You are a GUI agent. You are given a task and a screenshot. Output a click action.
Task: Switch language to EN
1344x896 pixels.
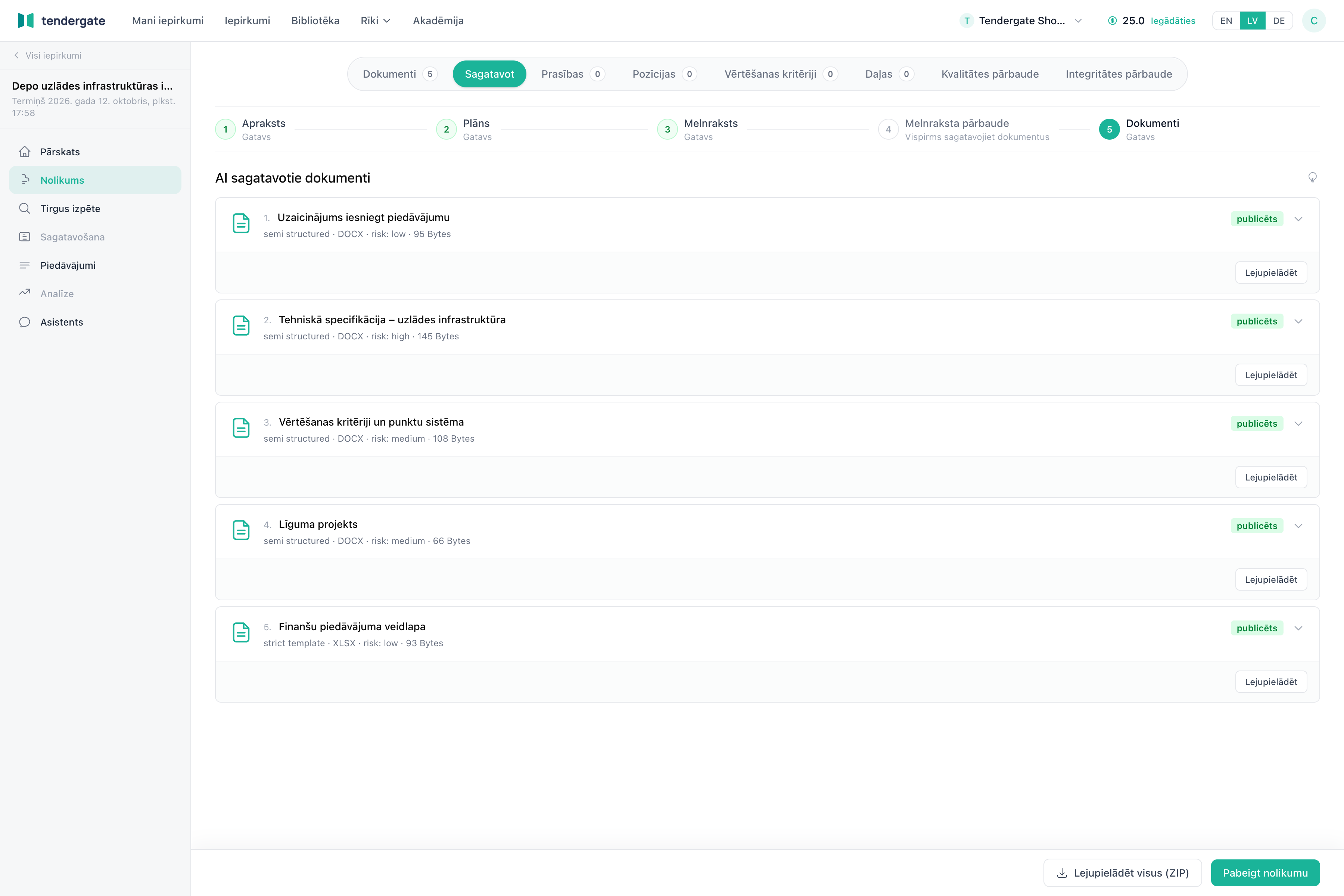coord(1226,21)
